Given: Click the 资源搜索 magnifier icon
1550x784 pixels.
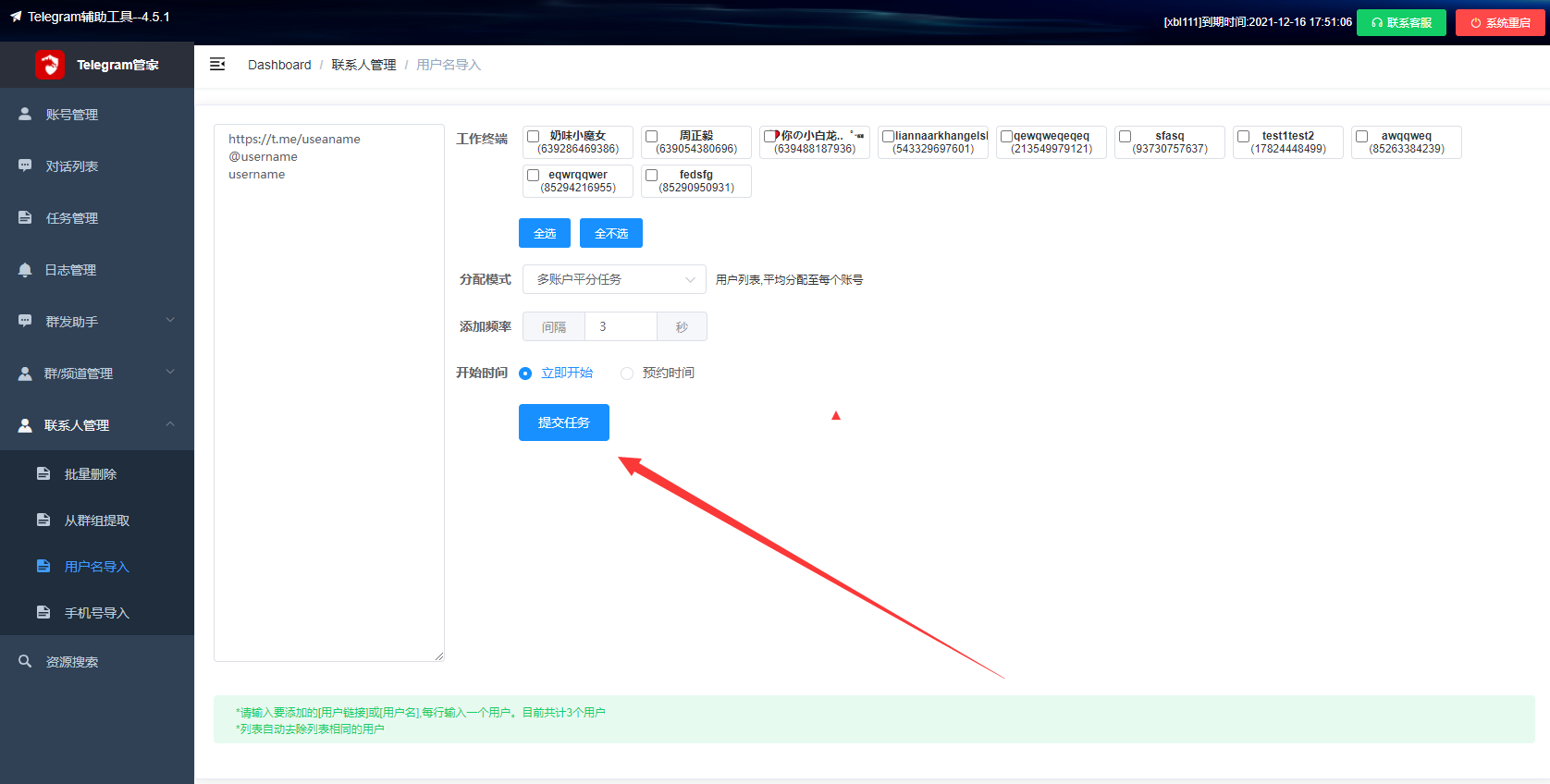Looking at the screenshot, I should (x=25, y=661).
